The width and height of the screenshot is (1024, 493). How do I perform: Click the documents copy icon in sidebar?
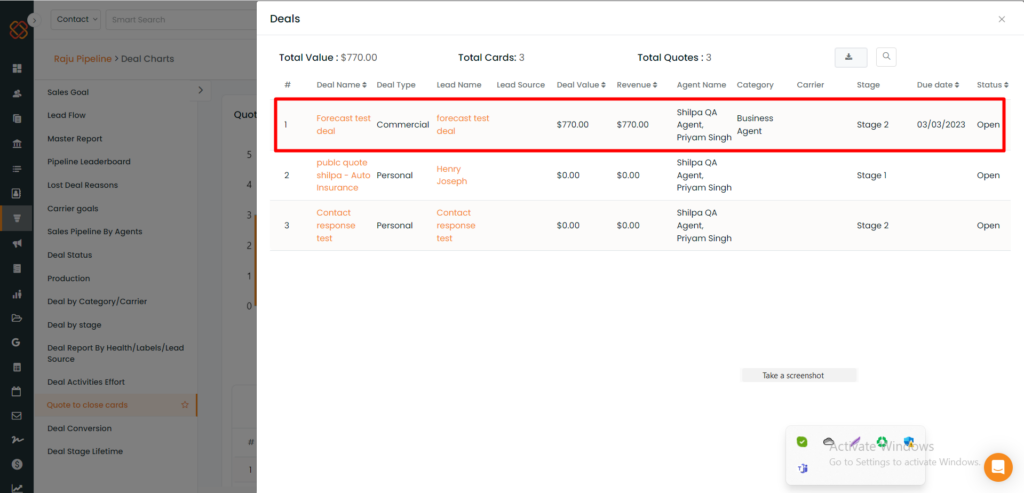click(x=17, y=118)
